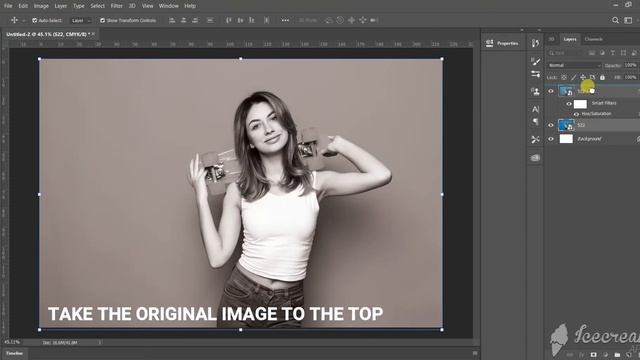
Task: Click the Align horizontal centers icon
Action: (x=183, y=20)
